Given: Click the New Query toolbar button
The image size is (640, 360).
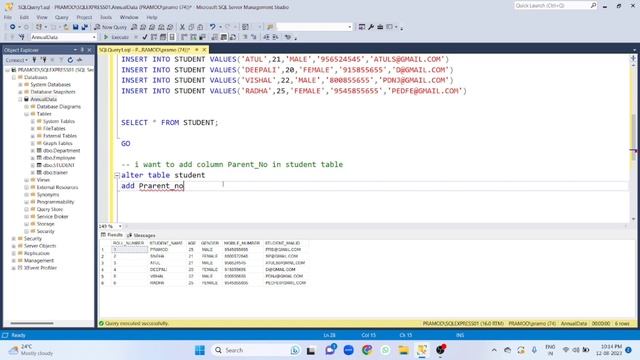Looking at the screenshot, I should (x=111, y=27).
